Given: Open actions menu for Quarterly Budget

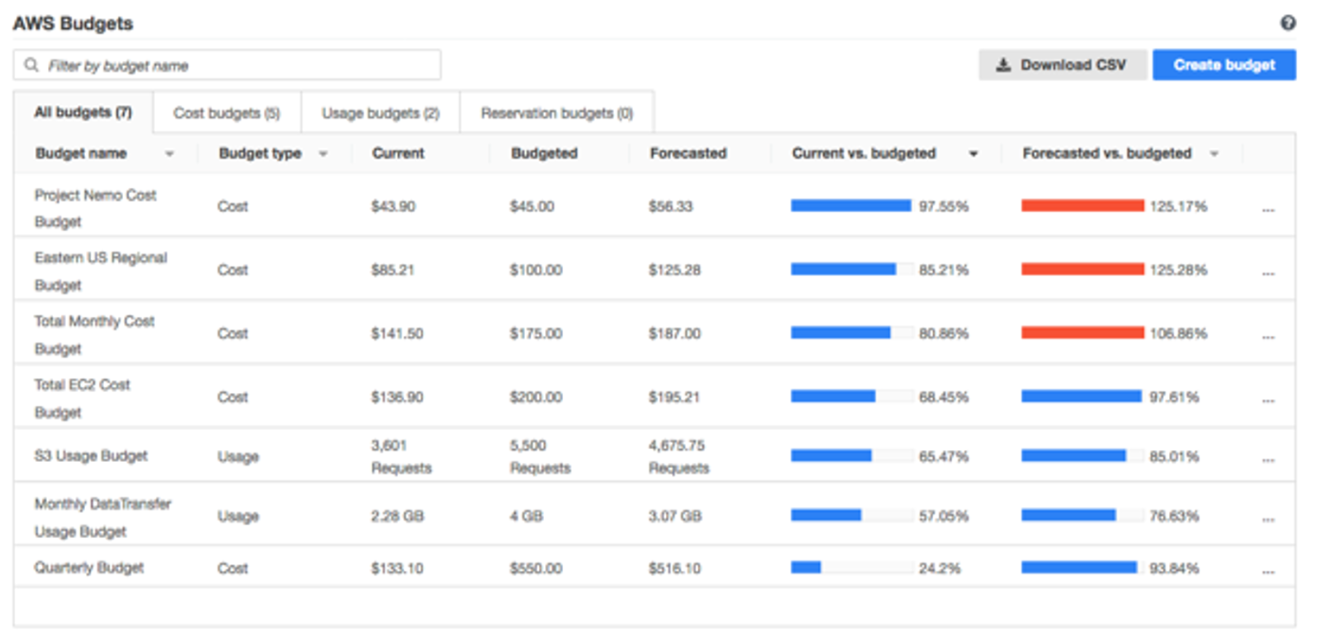Looking at the screenshot, I should (1268, 571).
